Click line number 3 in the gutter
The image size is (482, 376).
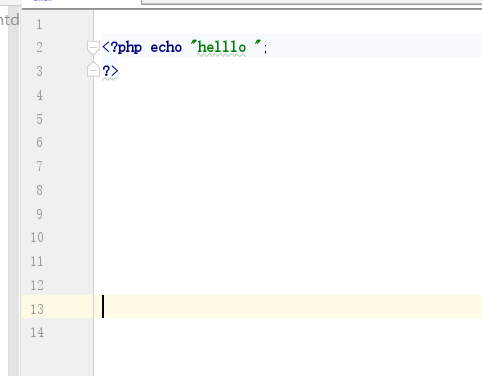(39, 71)
